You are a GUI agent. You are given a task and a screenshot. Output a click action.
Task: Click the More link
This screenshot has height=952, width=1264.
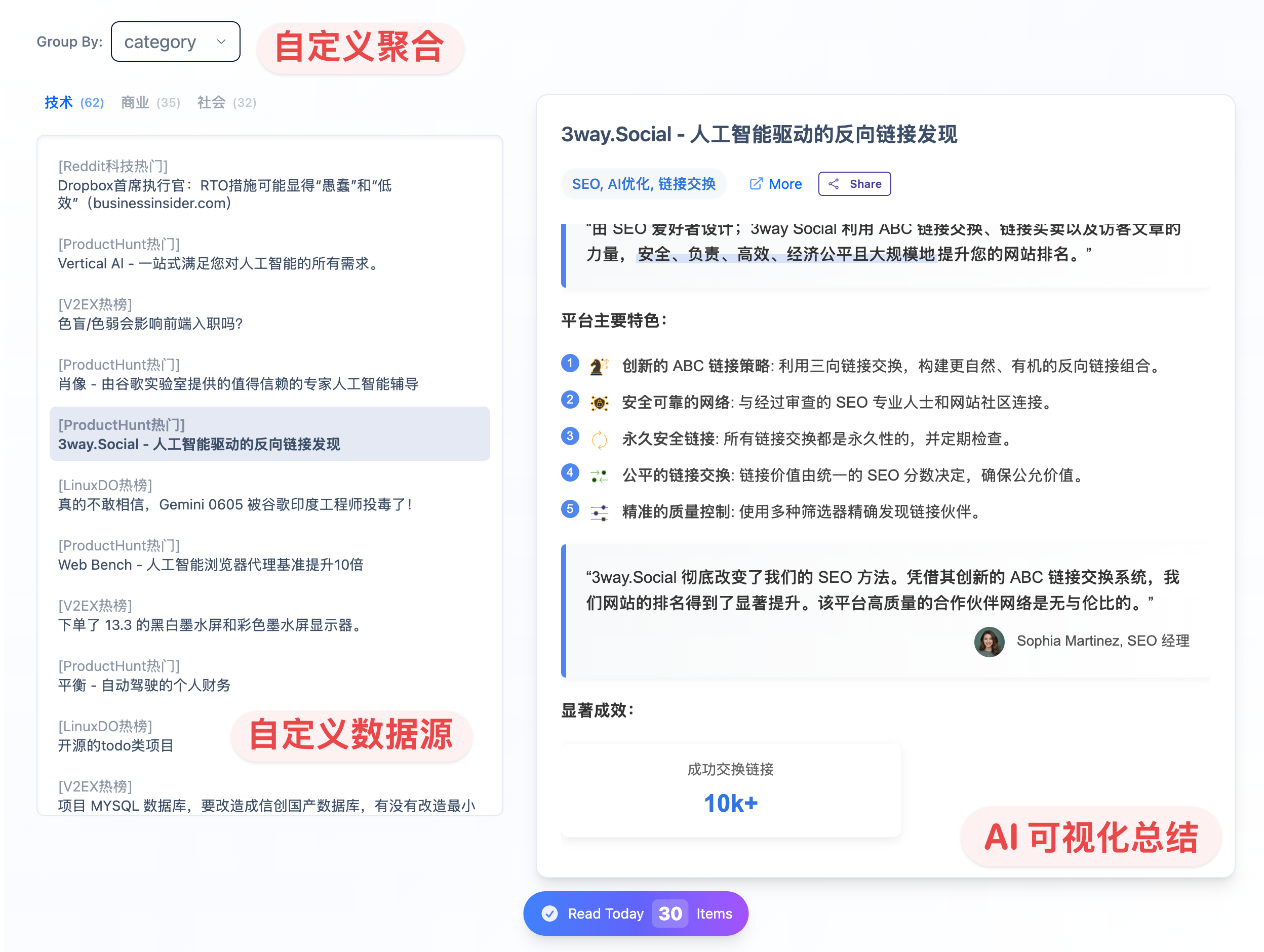pos(784,184)
